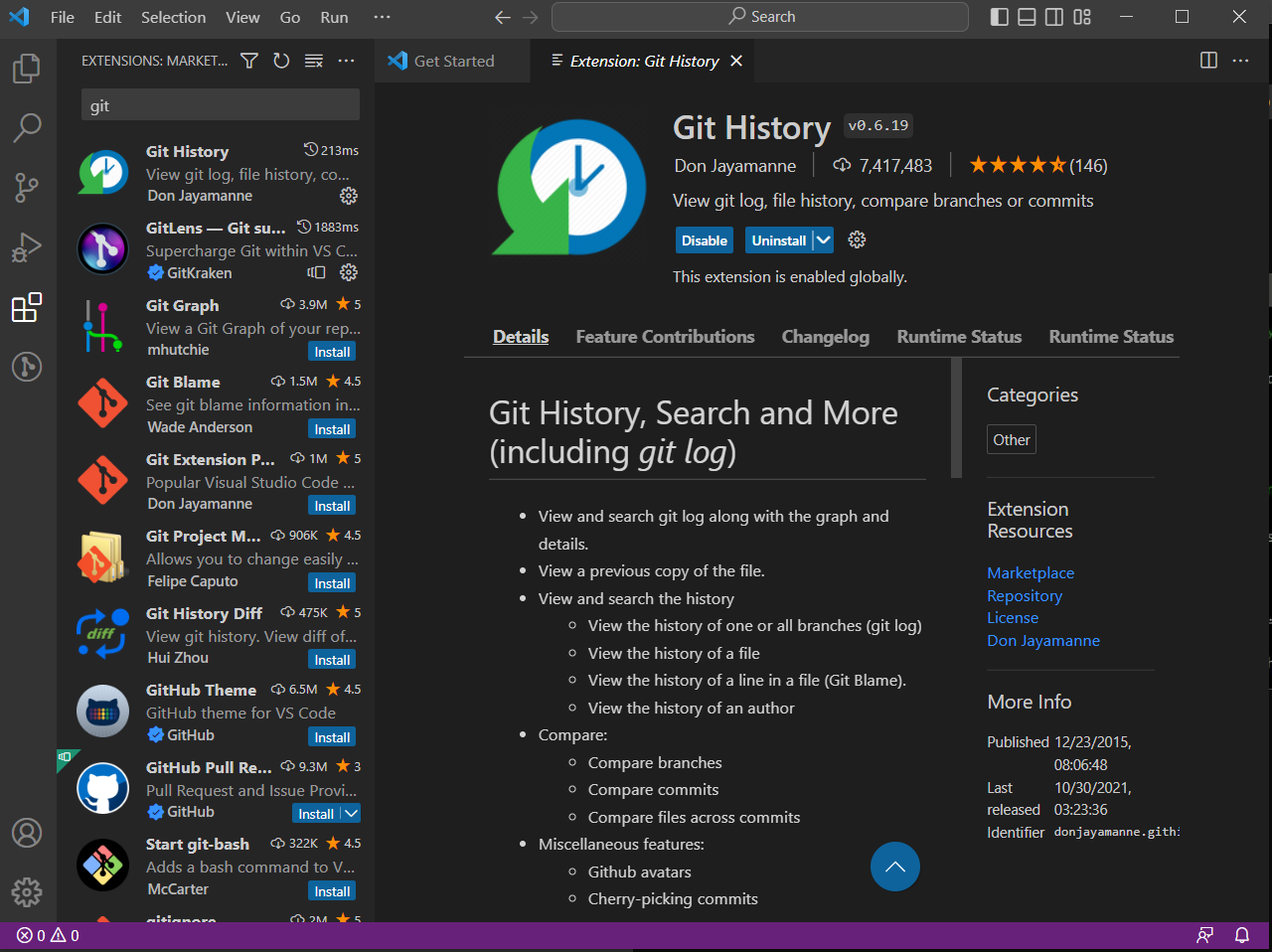Screen dimensions: 1272x952
Task: Go back using the navigation arrow
Action: 503,17
